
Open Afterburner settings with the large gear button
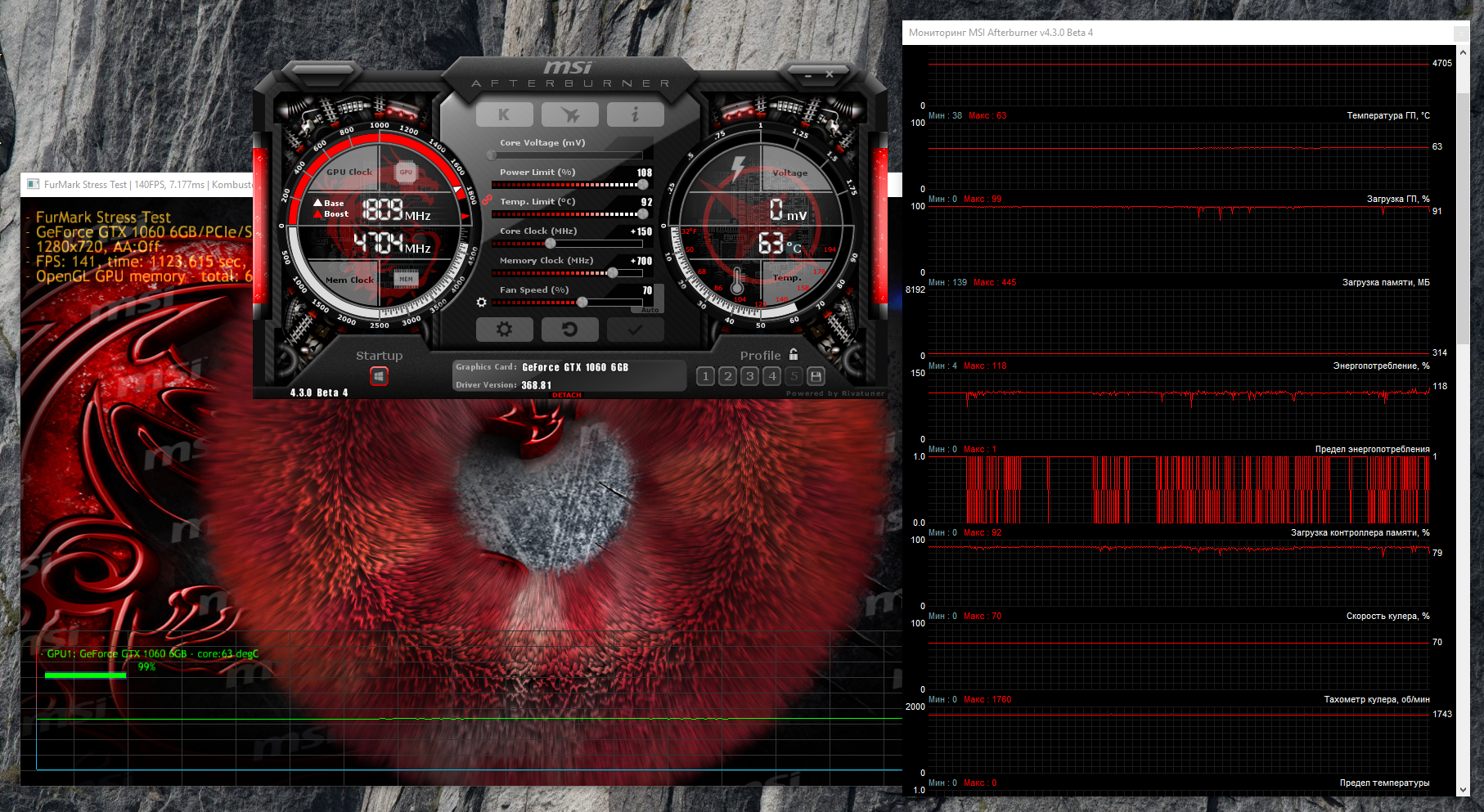click(x=504, y=329)
